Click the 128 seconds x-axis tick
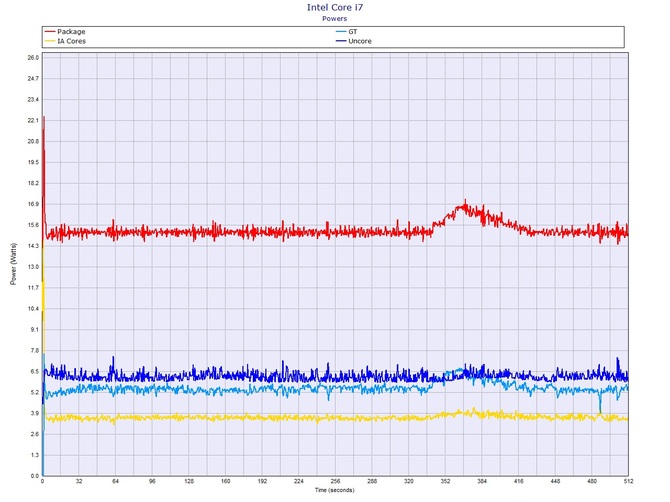This screenshot has width=670, height=502. coord(189,481)
